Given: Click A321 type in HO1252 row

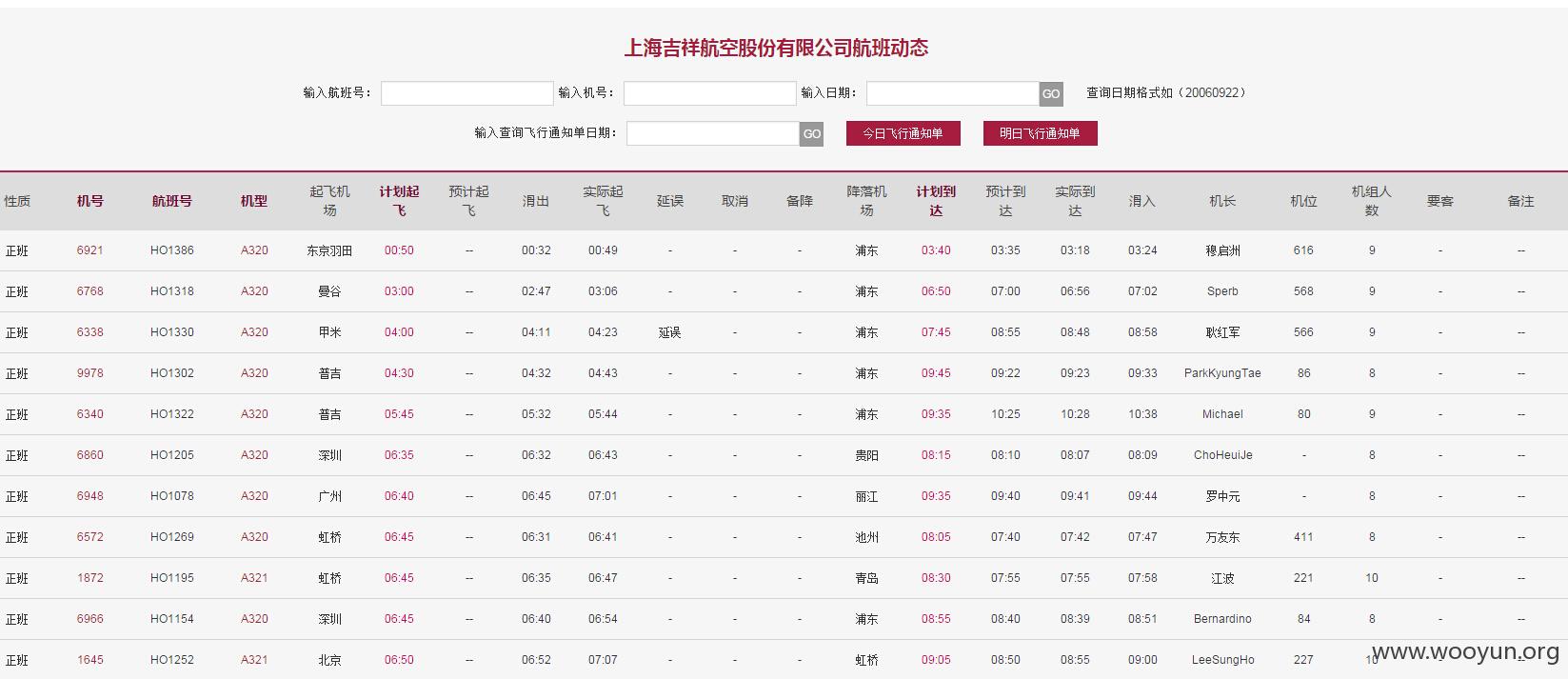Looking at the screenshot, I should 254,660.
